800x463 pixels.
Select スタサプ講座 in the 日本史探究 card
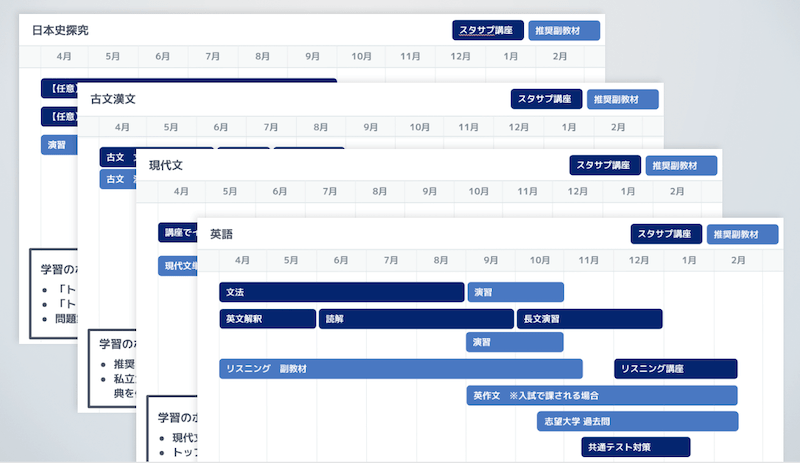coord(488,30)
